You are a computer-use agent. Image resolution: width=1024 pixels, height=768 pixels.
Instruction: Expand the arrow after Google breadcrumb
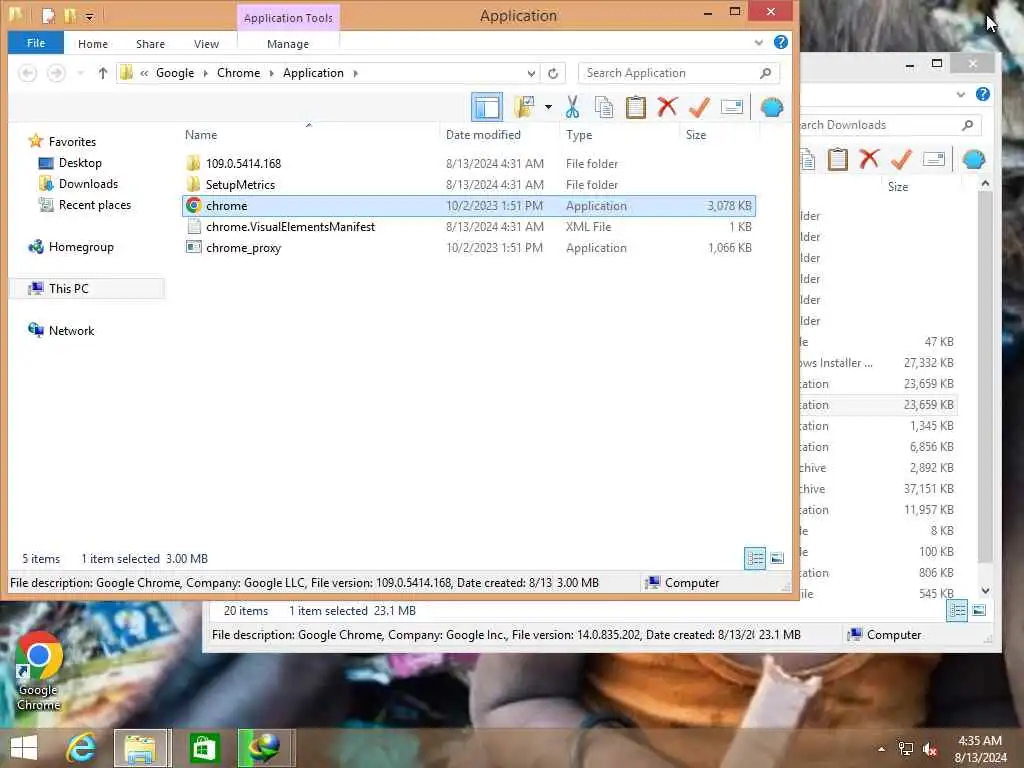[206, 73]
